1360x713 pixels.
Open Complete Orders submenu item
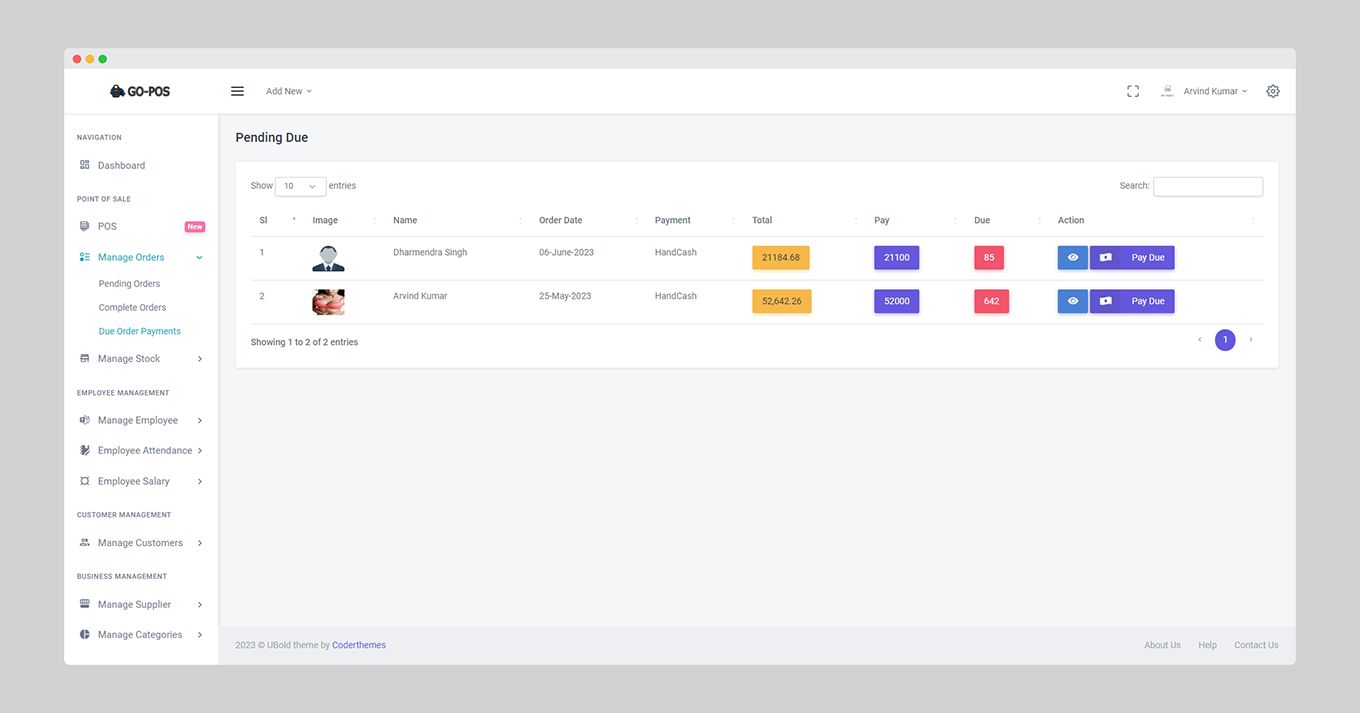tap(132, 308)
